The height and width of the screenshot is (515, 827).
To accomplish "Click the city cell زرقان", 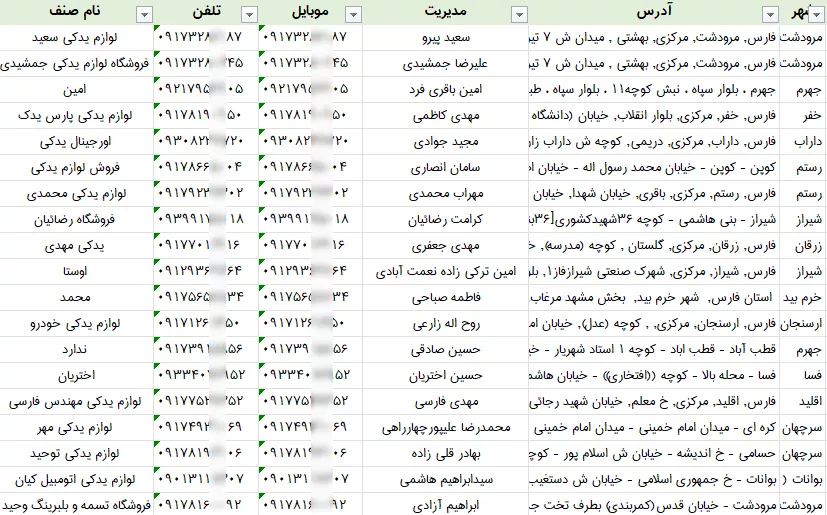I will [803, 245].
